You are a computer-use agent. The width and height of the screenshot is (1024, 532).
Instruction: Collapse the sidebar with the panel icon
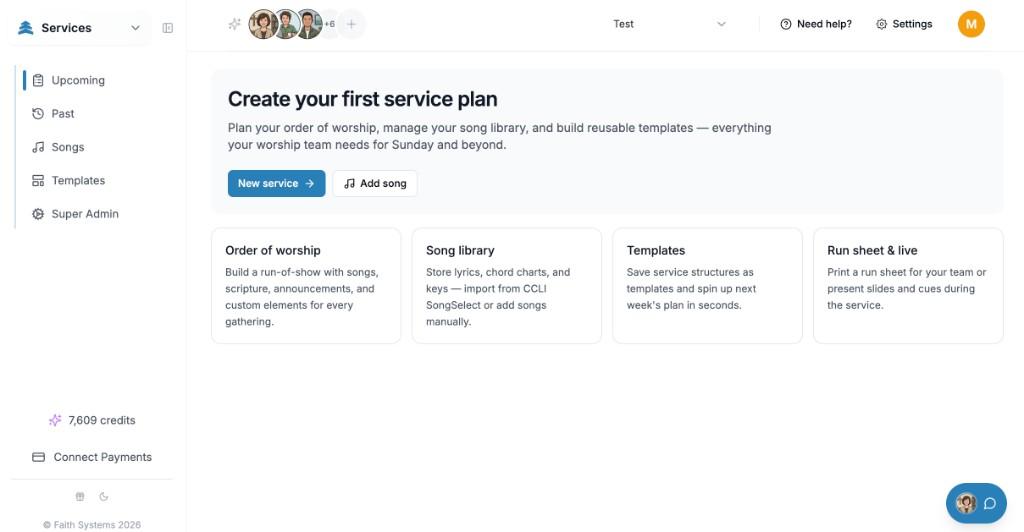pyautogui.click(x=168, y=28)
